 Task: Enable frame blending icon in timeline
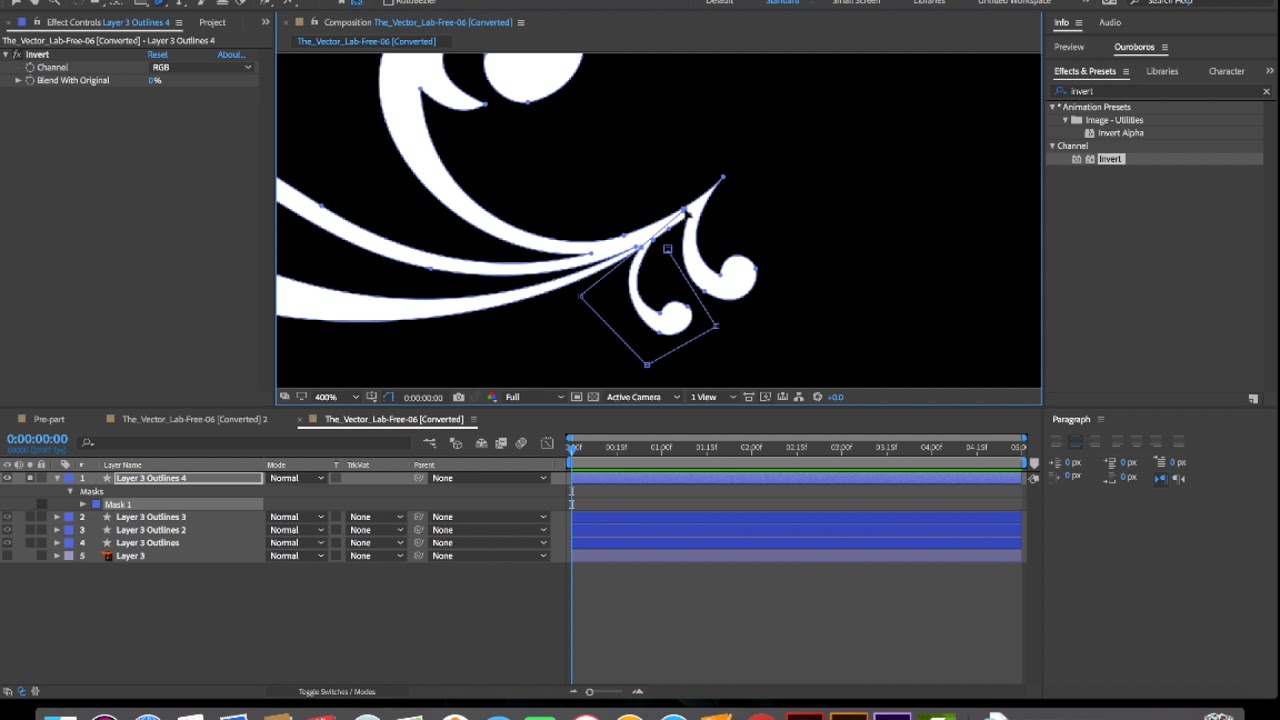click(501, 443)
